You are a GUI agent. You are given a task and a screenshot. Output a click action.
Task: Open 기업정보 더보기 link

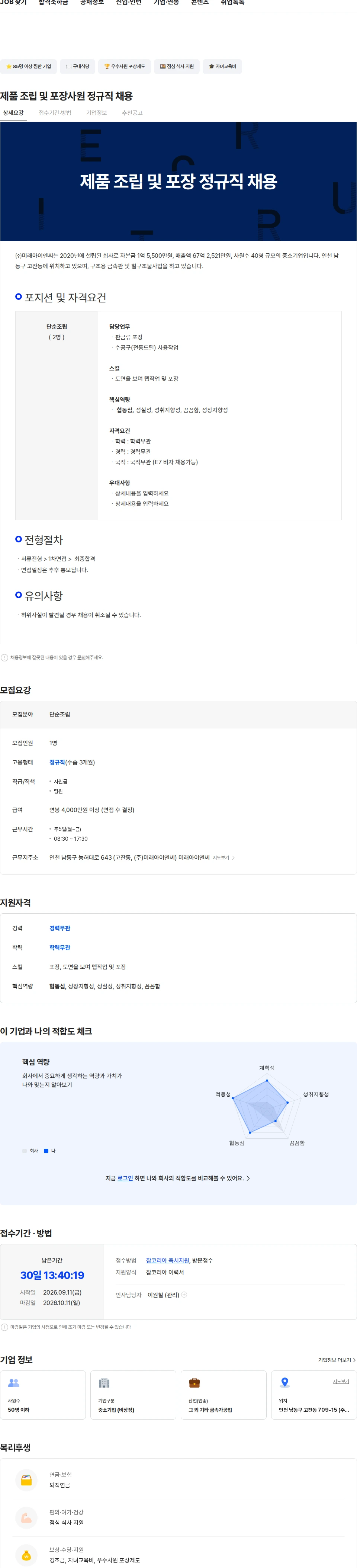click(337, 1360)
